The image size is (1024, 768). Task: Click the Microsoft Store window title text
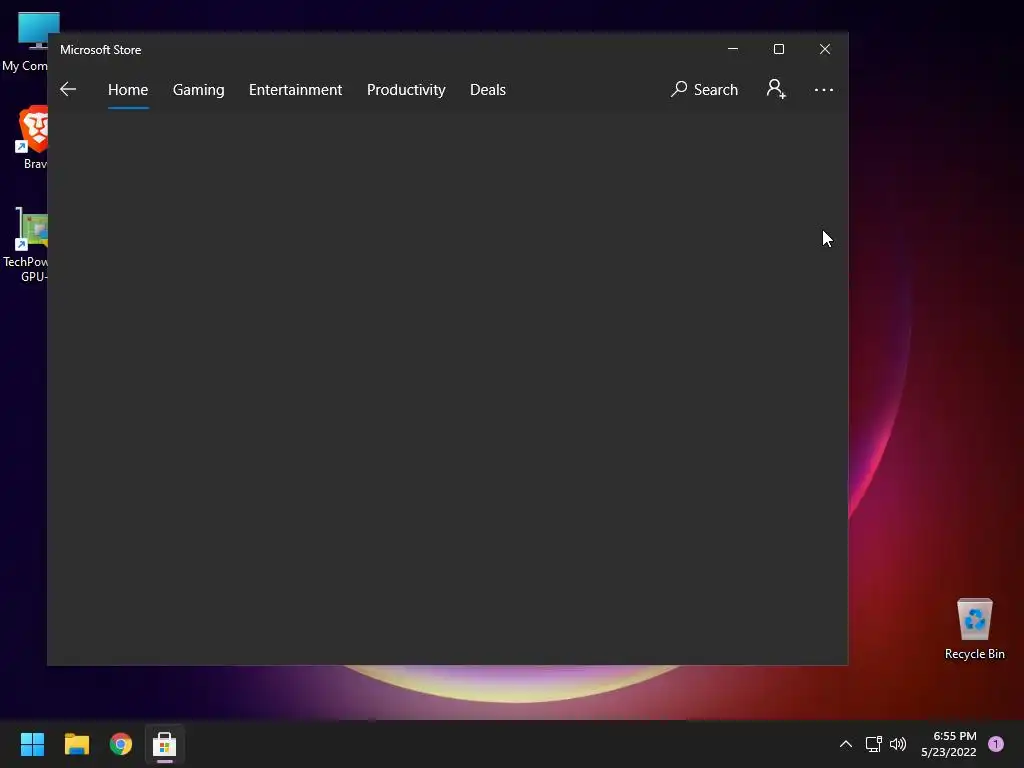pyautogui.click(x=101, y=50)
